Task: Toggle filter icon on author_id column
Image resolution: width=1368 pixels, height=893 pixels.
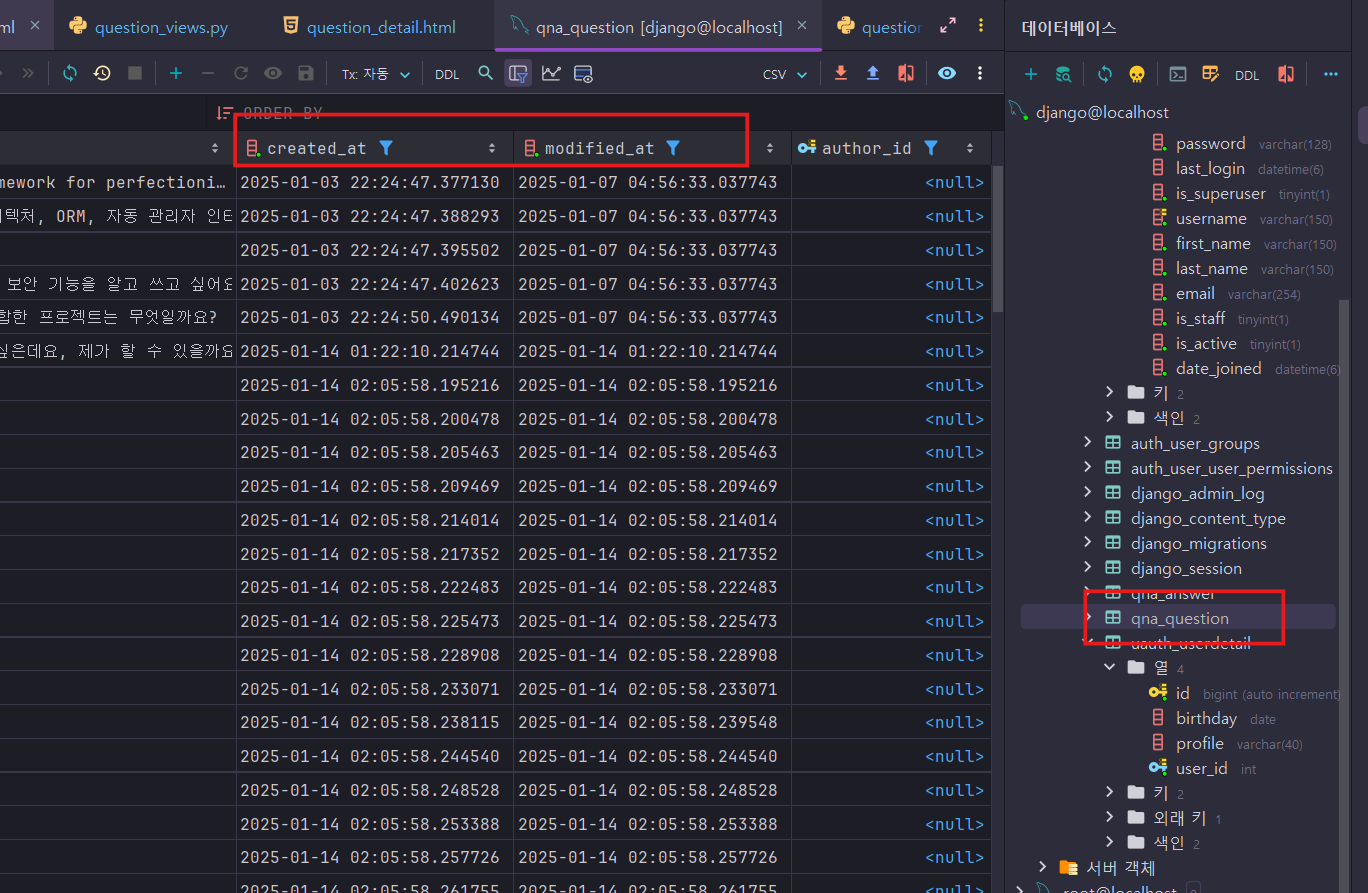Action: click(931, 148)
